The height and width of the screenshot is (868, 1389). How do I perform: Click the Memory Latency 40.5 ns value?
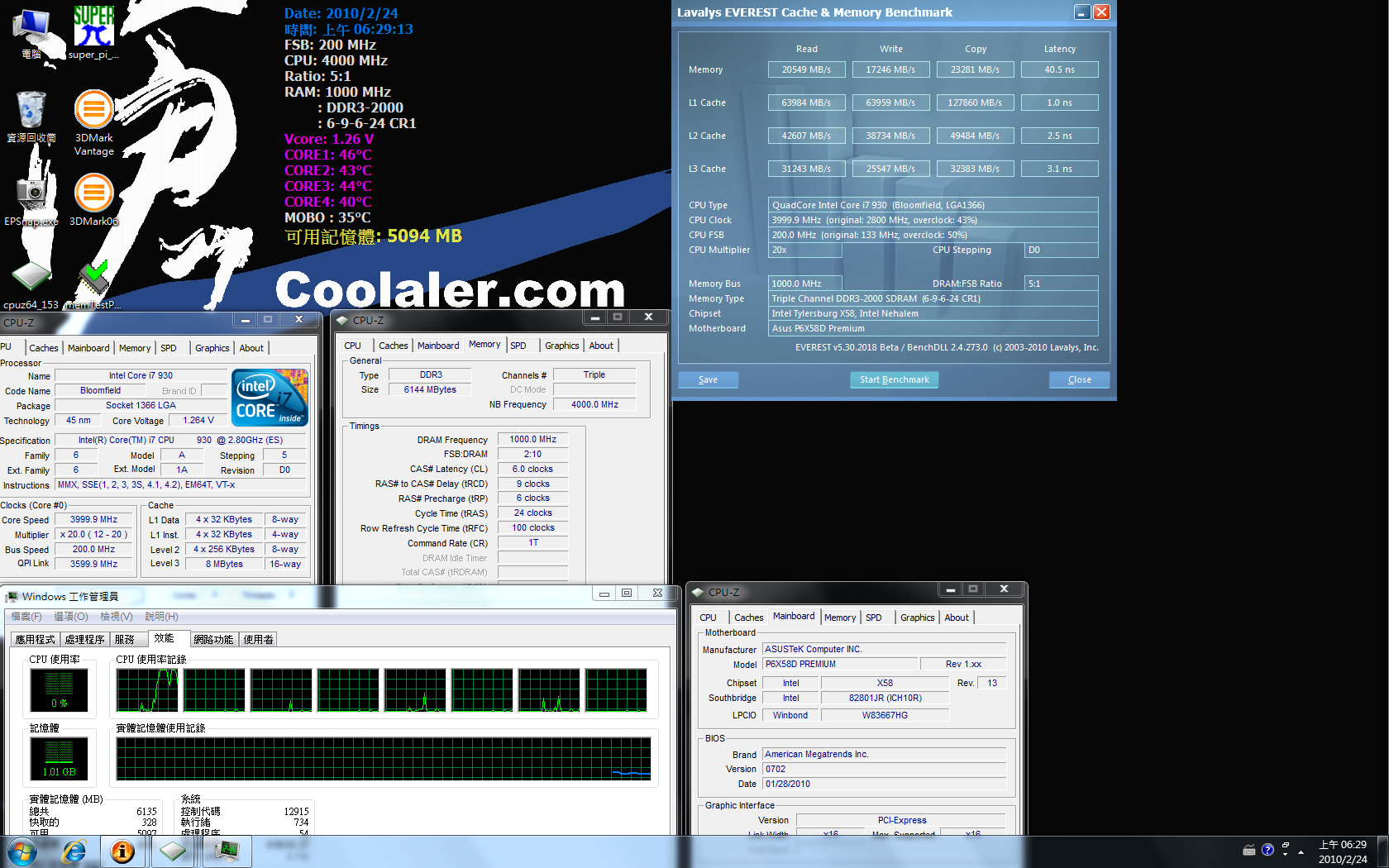tap(1060, 69)
